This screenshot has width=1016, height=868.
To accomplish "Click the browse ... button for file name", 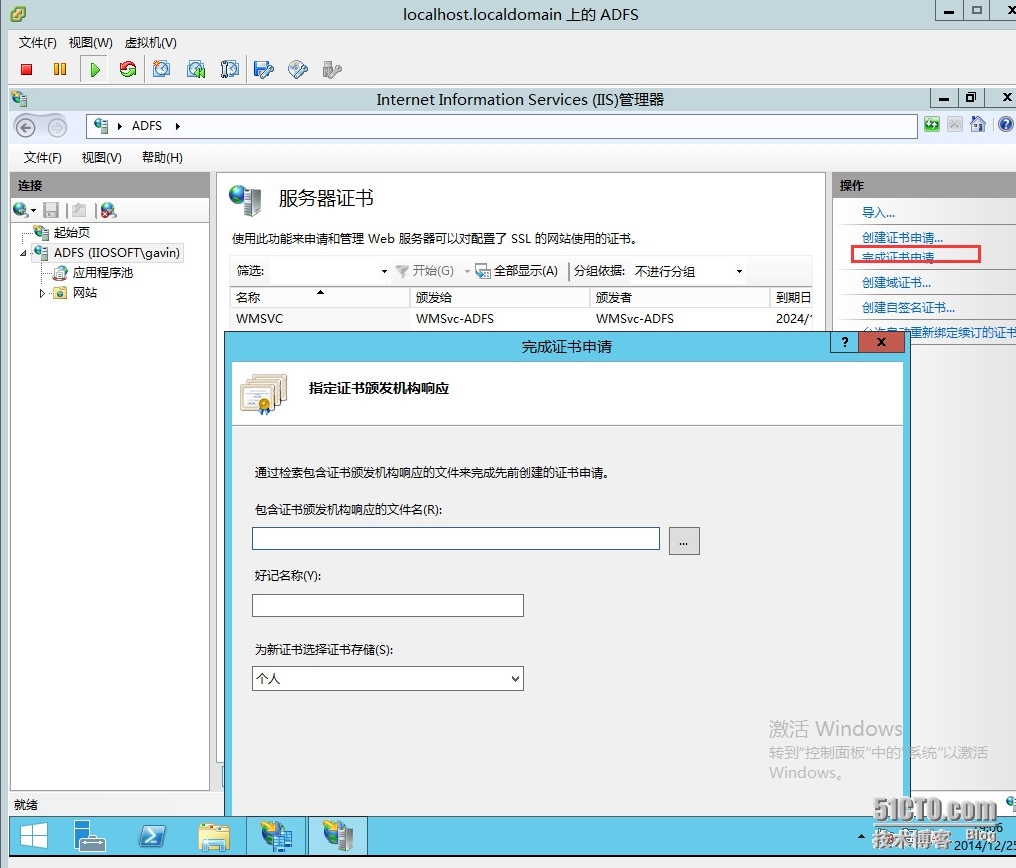I will coord(684,541).
